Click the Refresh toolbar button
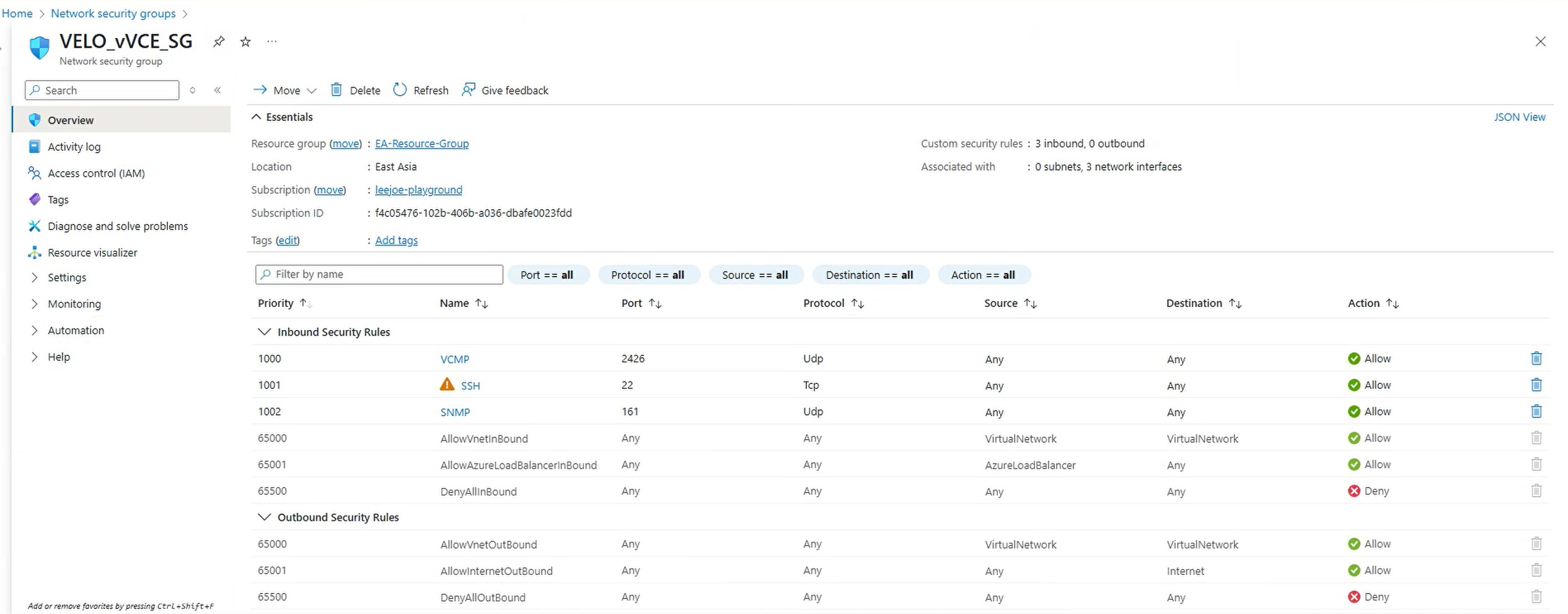The height and width of the screenshot is (614, 1568). (x=421, y=91)
